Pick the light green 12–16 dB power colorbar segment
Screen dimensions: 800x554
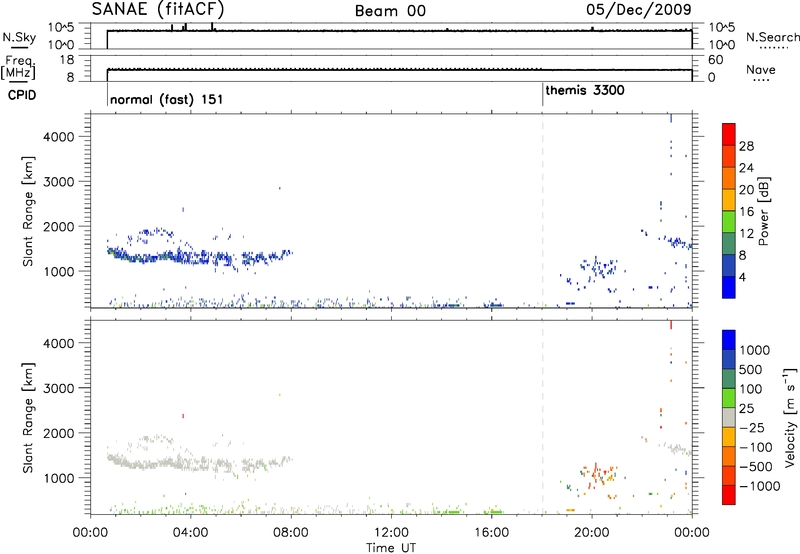[729, 222]
